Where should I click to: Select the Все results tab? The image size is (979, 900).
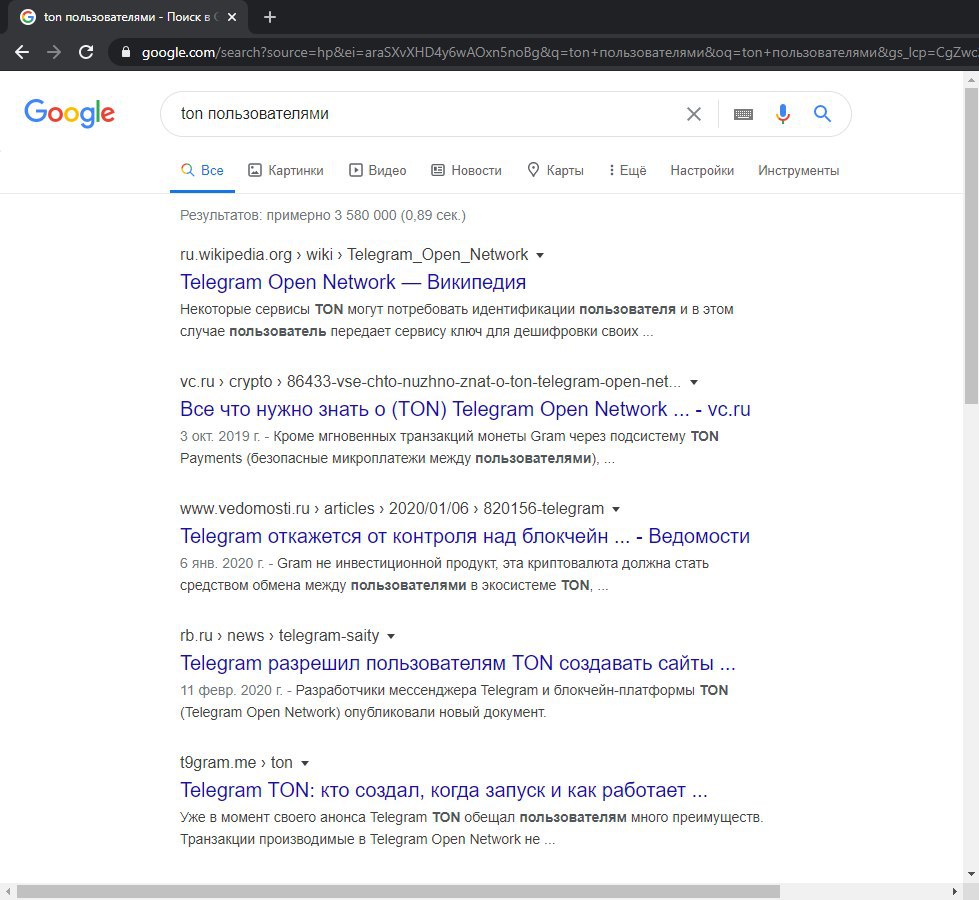click(x=202, y=171)
